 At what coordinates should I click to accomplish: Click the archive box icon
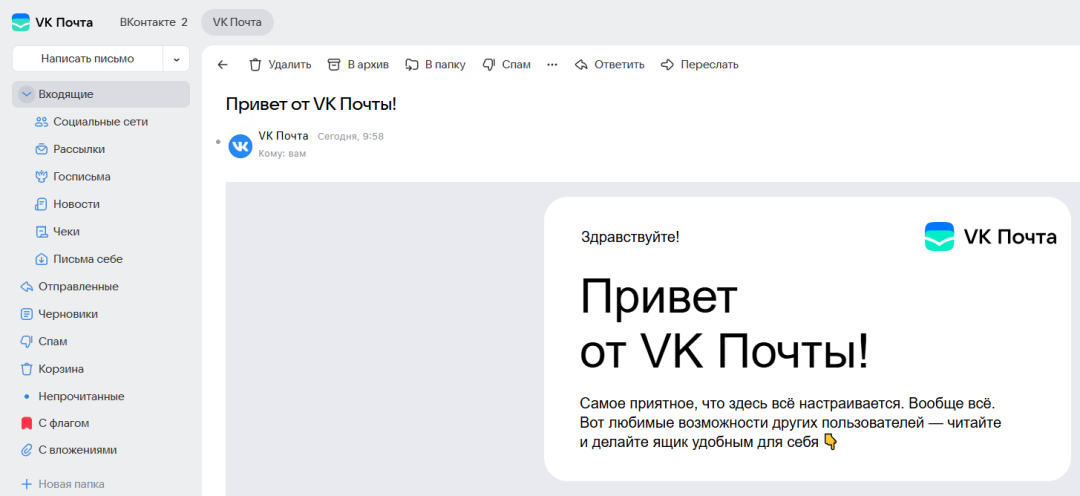[x=334, y=65]
